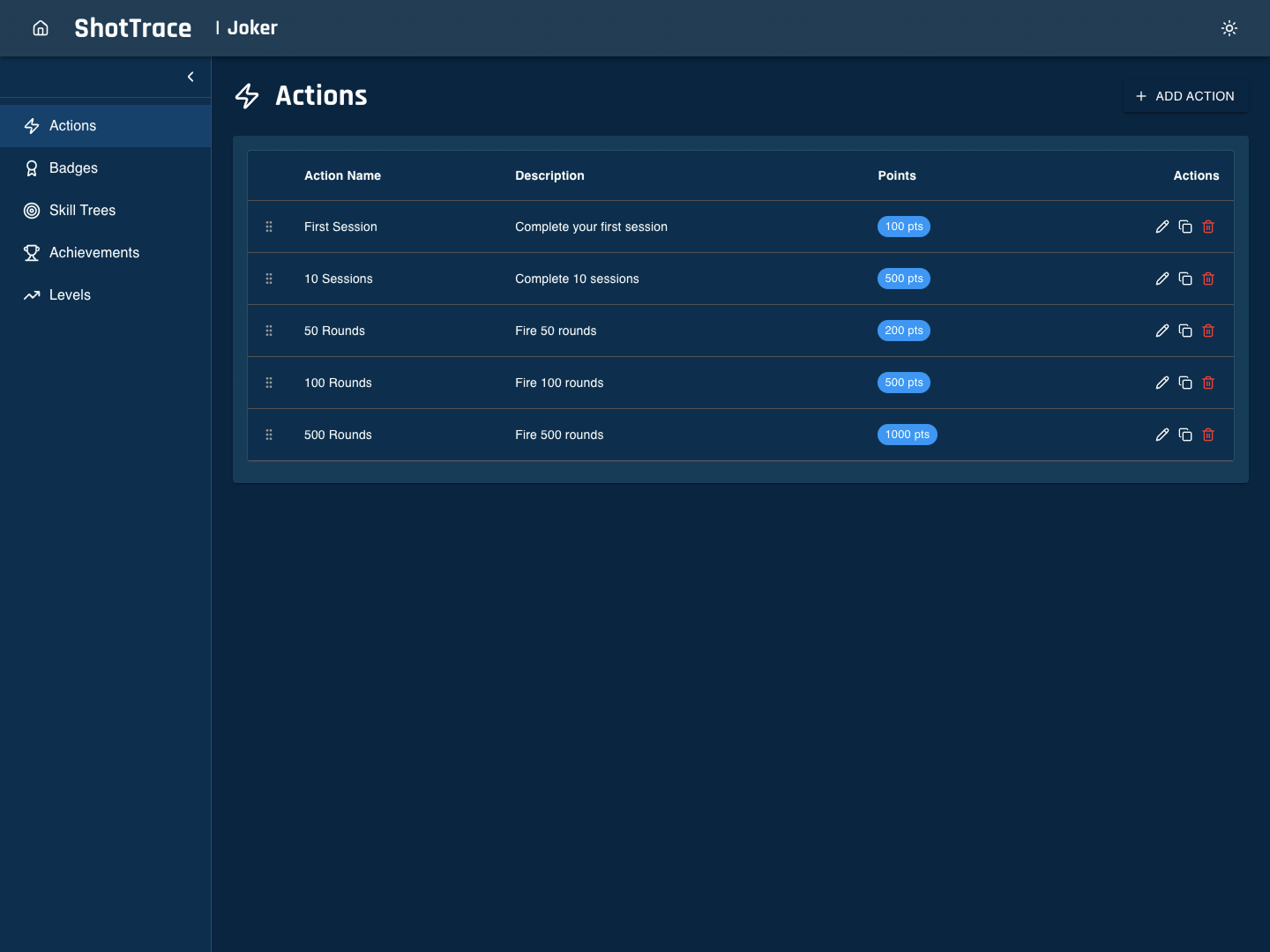Click the Points column header
Viewport: 1270px width, 952px height.
[897, 175]
